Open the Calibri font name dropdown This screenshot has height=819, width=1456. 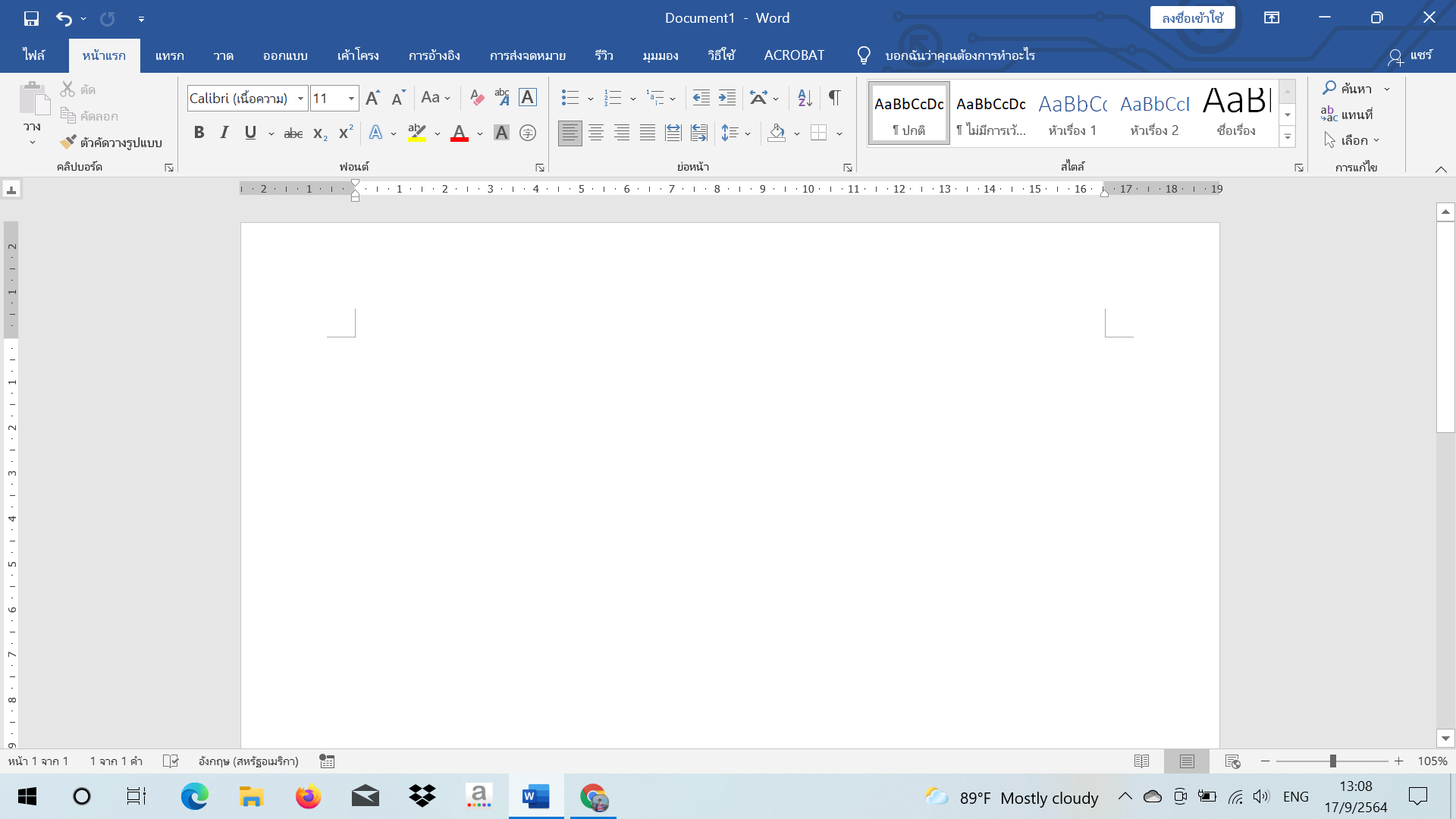300,99
